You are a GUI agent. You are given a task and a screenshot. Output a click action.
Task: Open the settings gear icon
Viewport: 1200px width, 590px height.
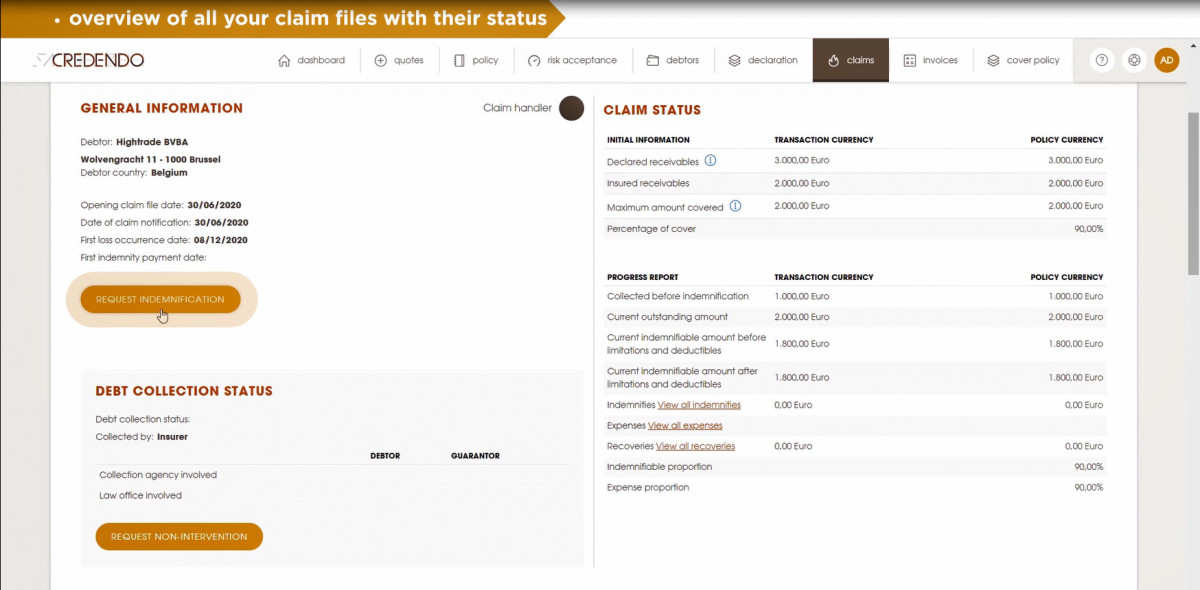(x=1134, y=60)
